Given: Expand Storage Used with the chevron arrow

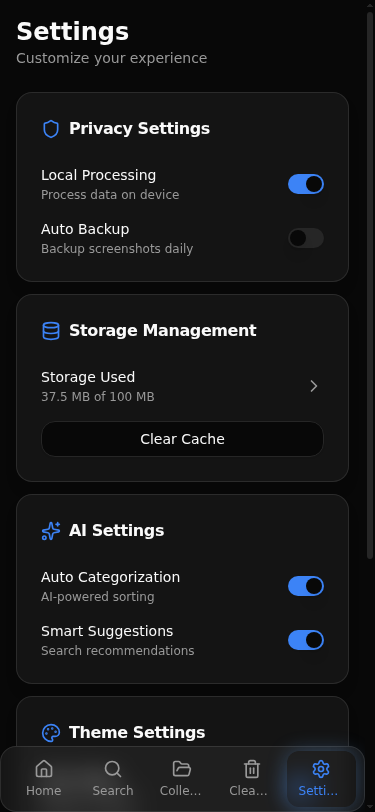Looking at the screenshot, I should pos(313,386).
